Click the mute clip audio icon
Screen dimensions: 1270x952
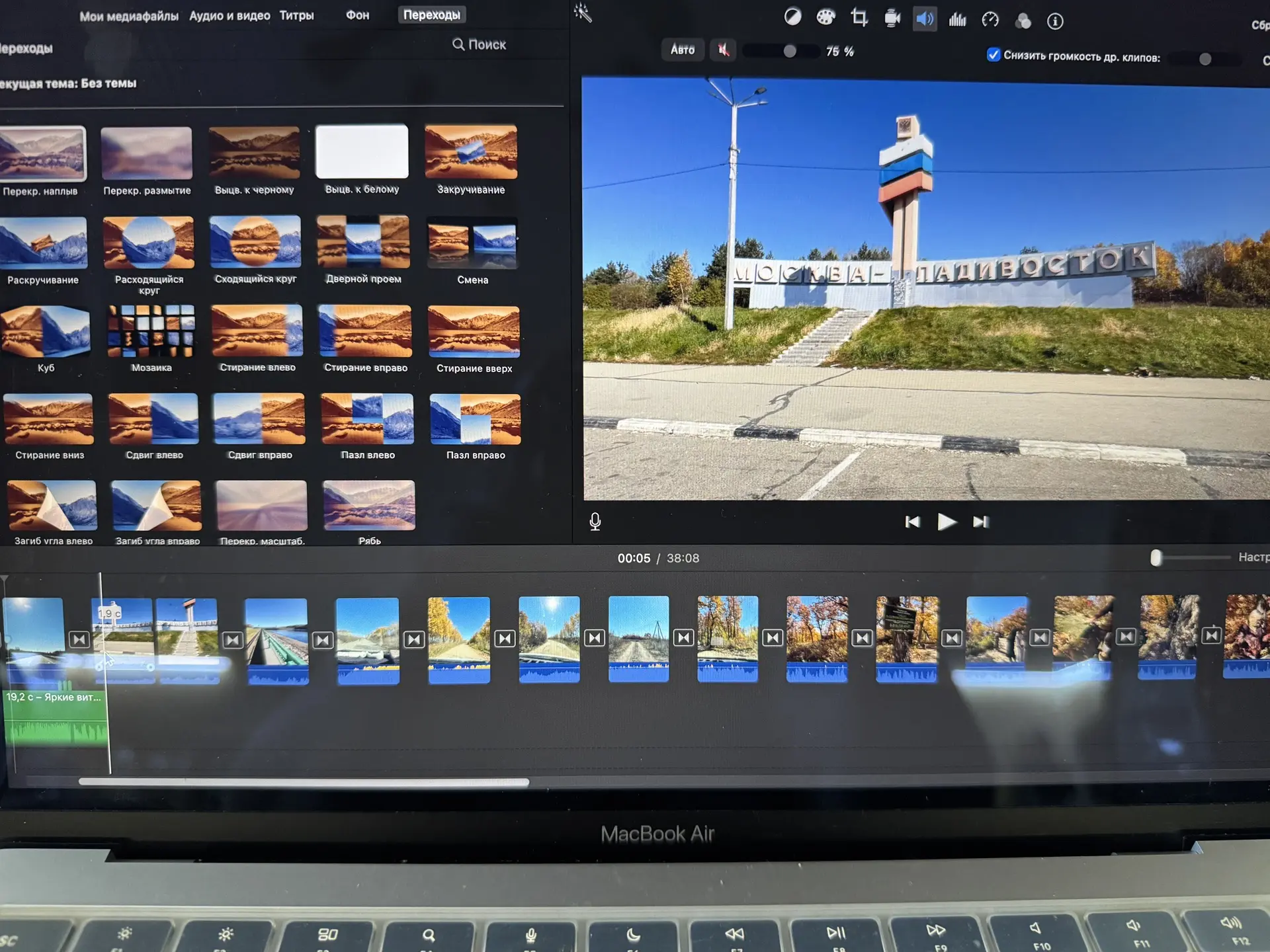pyautogui.click(x=724, y=50)
